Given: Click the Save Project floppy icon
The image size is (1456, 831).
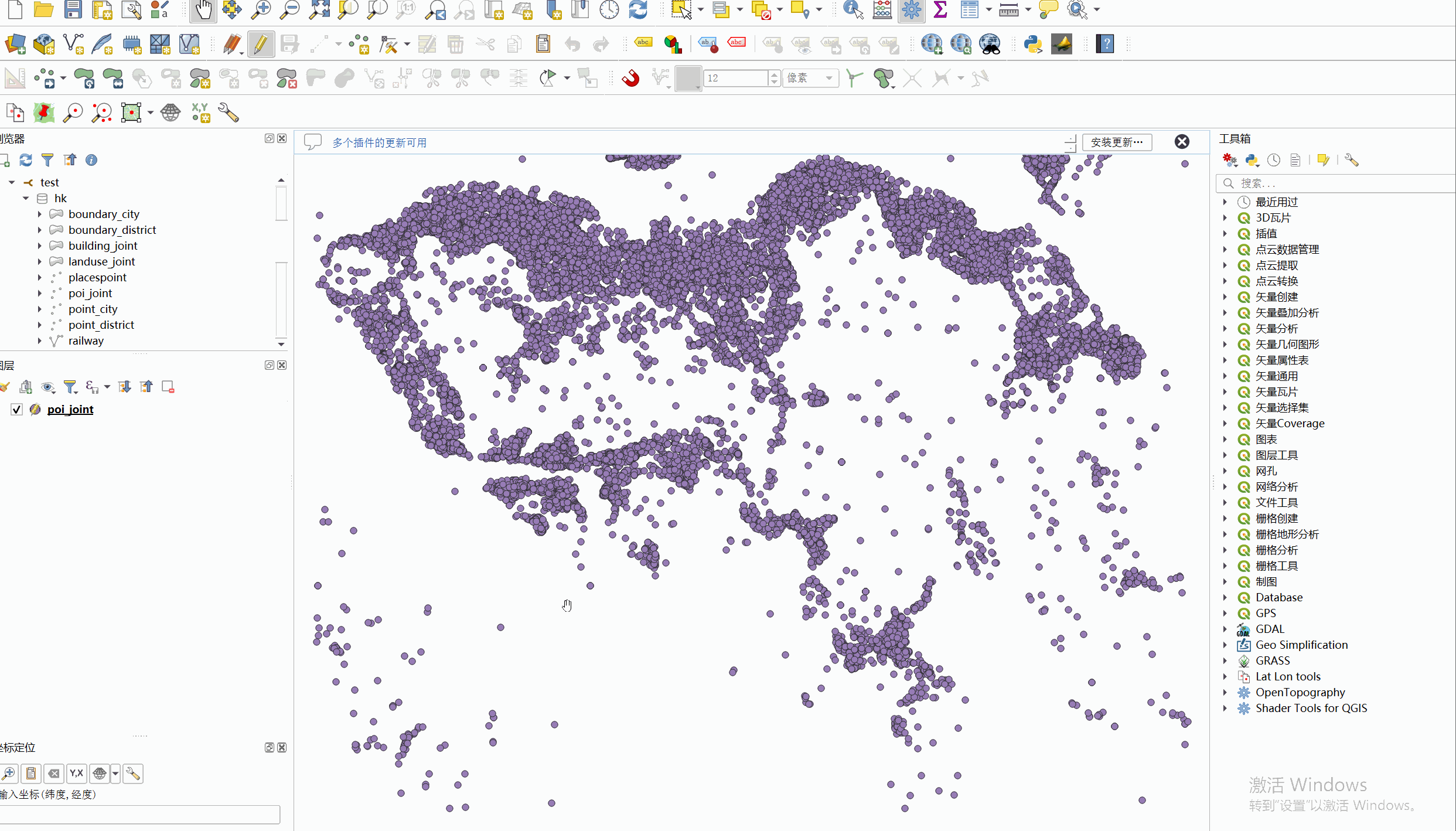Looking at the screenshot, I should point(73,10).
